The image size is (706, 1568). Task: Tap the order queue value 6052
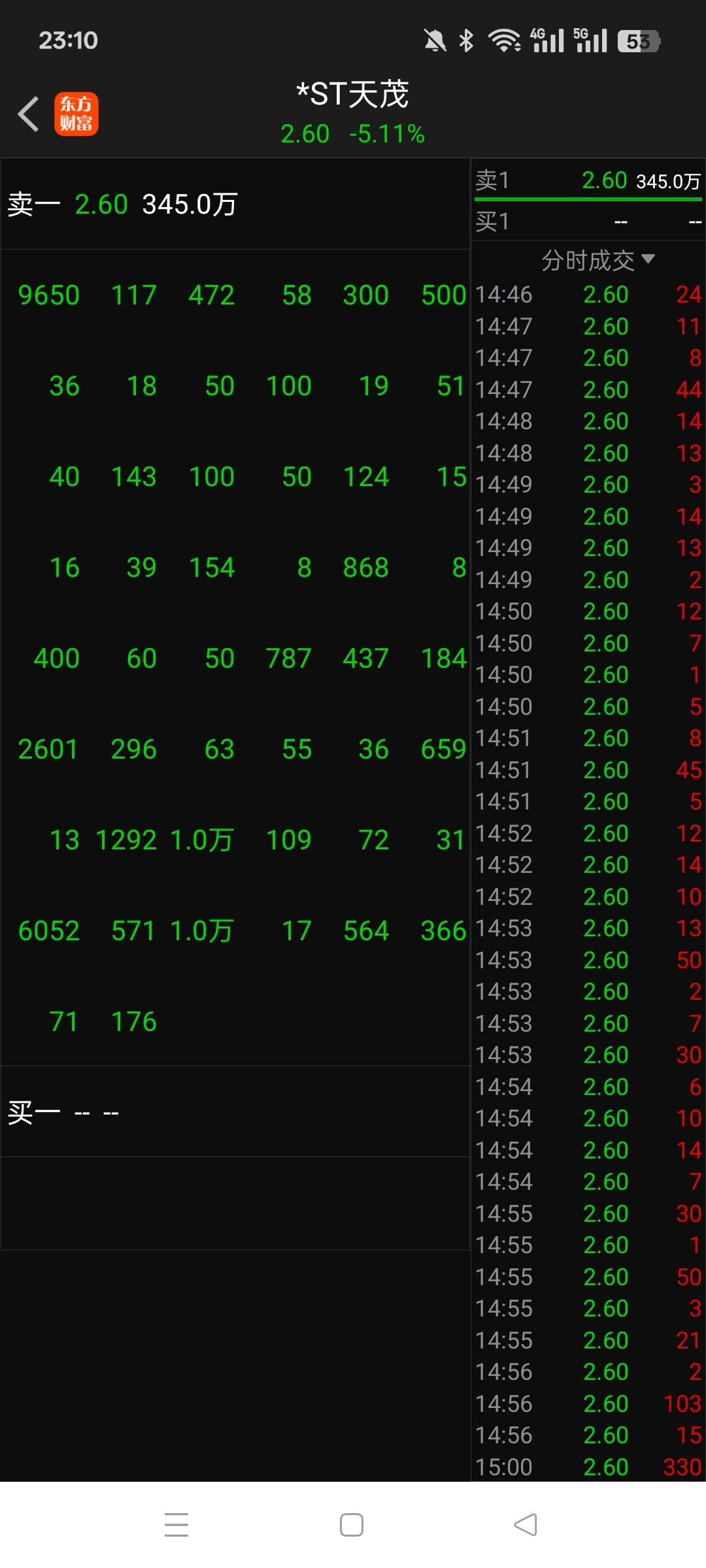[48, 931]
